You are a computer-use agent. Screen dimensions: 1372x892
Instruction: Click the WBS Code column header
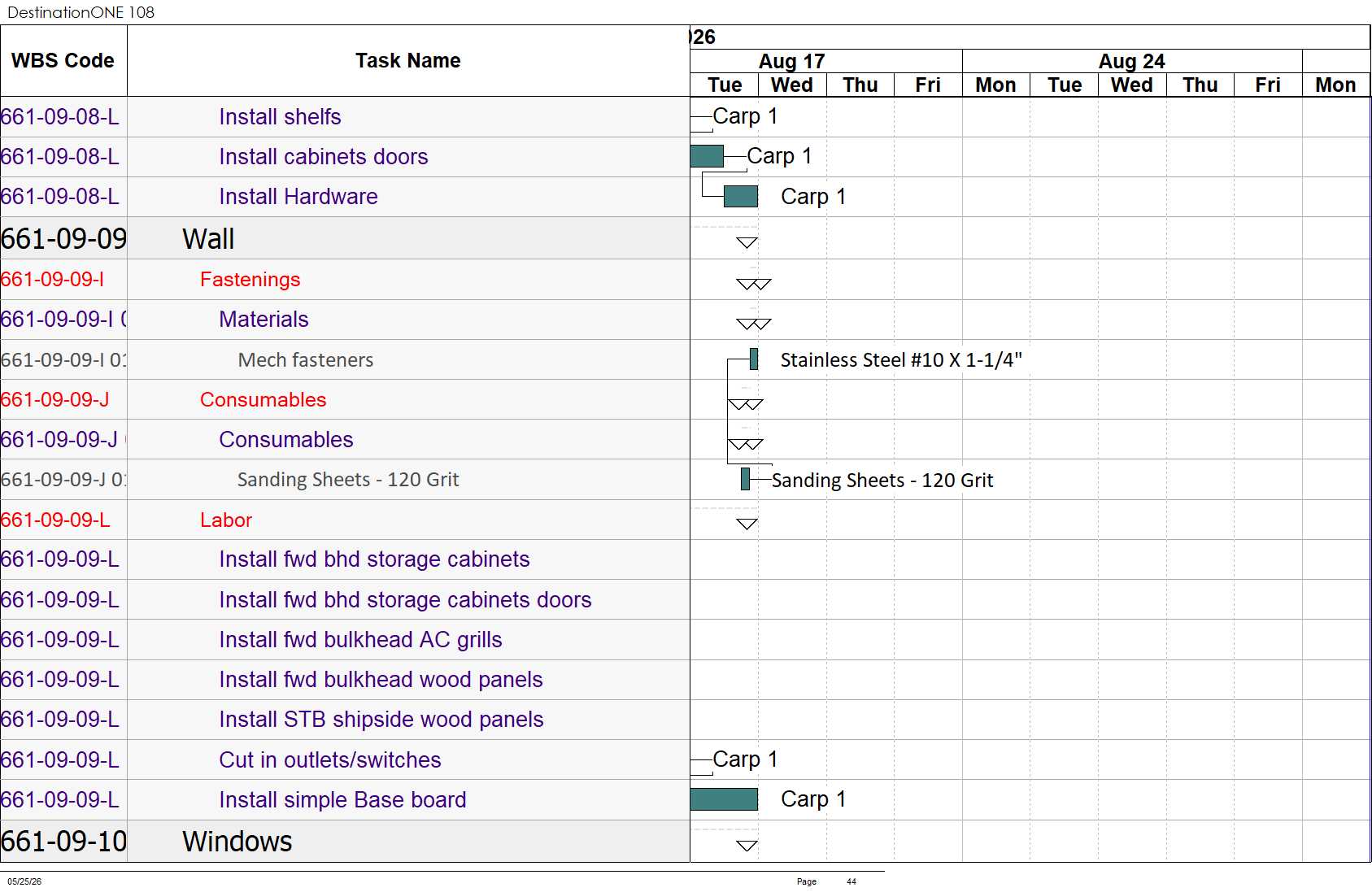click(x=63, y=61)
